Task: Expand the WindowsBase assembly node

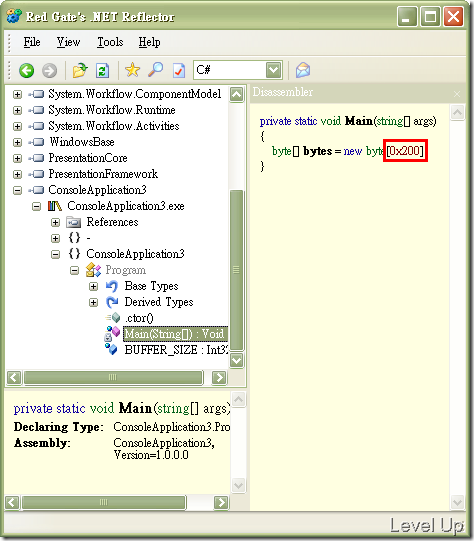Action: pyautogui.click(x=17, y=142)
